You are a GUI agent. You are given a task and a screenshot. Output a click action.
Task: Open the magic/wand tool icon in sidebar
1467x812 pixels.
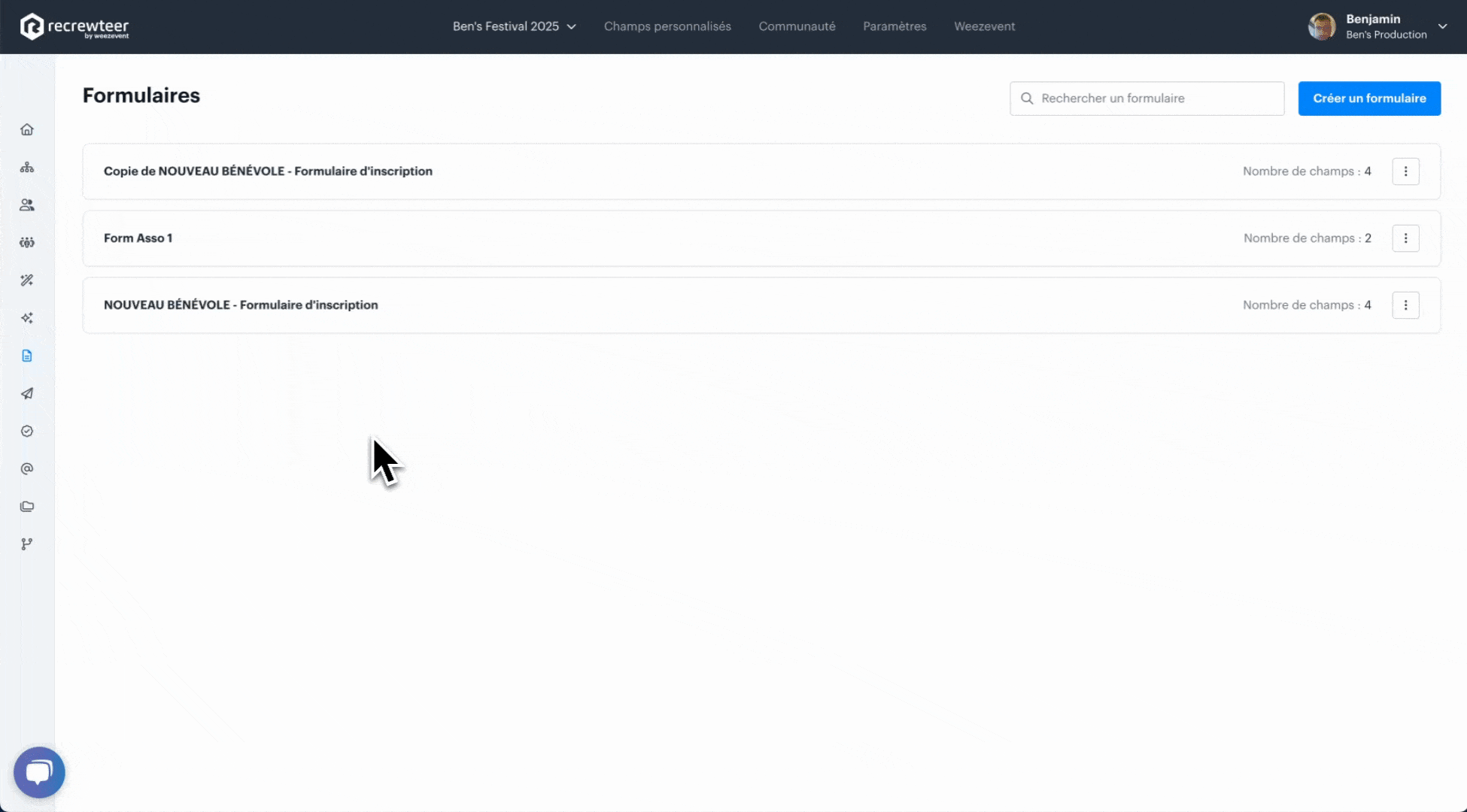(x=27, y=280)
